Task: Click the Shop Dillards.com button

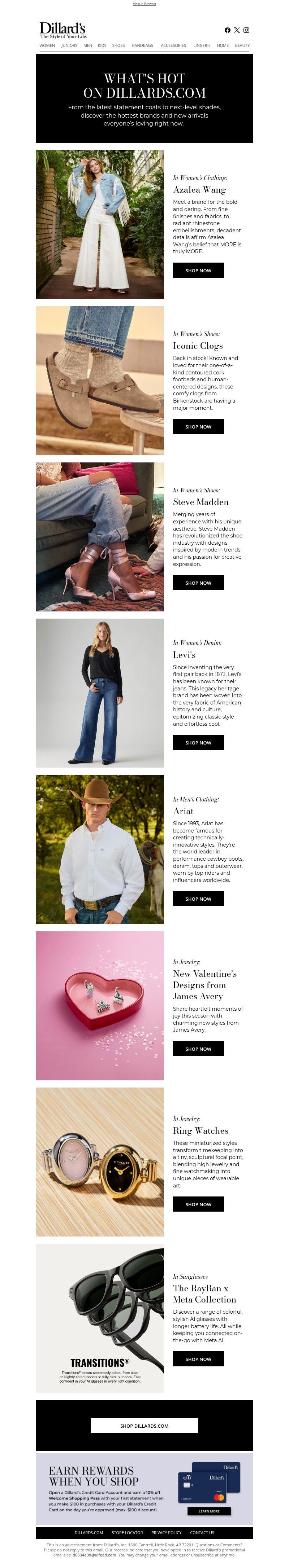Action: (x=144, y=1426)
